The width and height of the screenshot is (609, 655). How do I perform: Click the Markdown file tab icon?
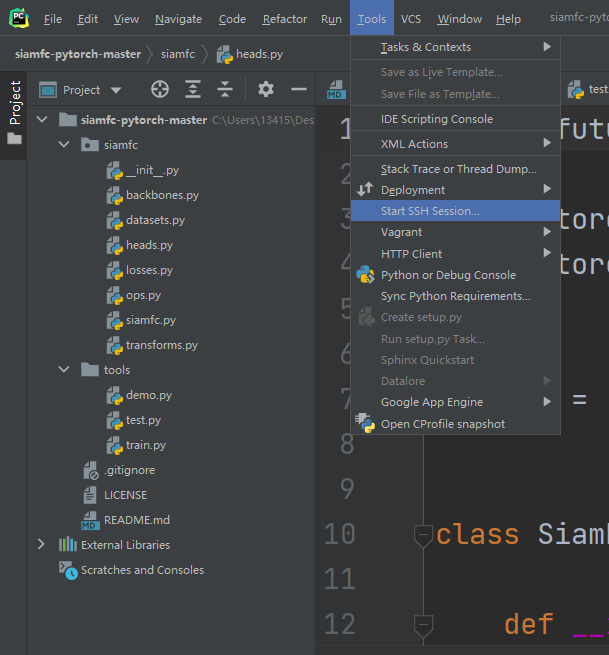(336, 90)
